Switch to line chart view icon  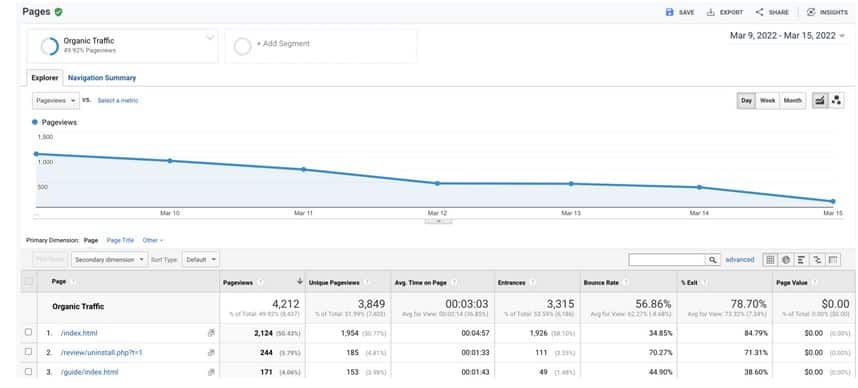coord(820,101)
